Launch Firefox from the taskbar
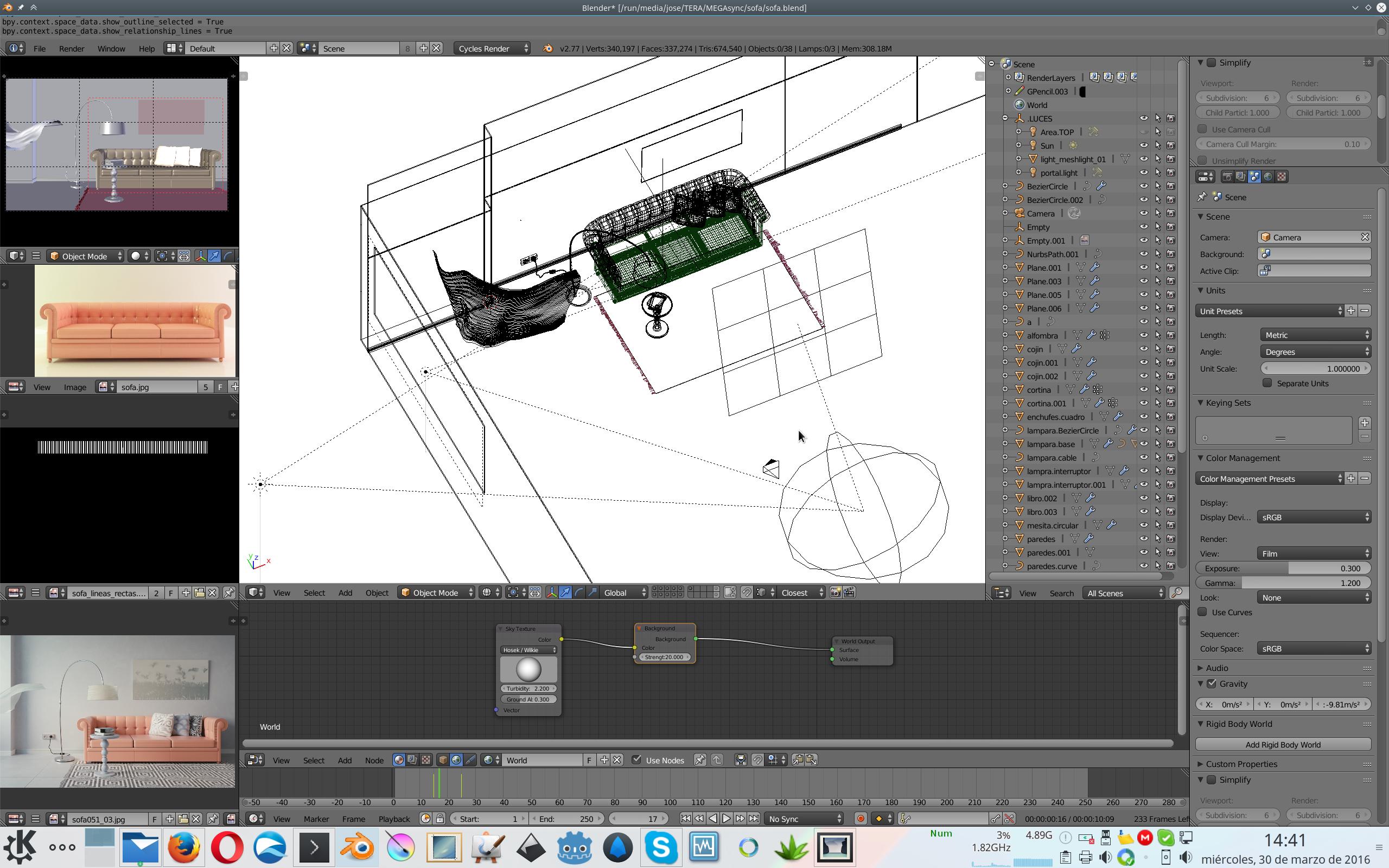Screen dimensions: 1389x868 click(184, 847)
